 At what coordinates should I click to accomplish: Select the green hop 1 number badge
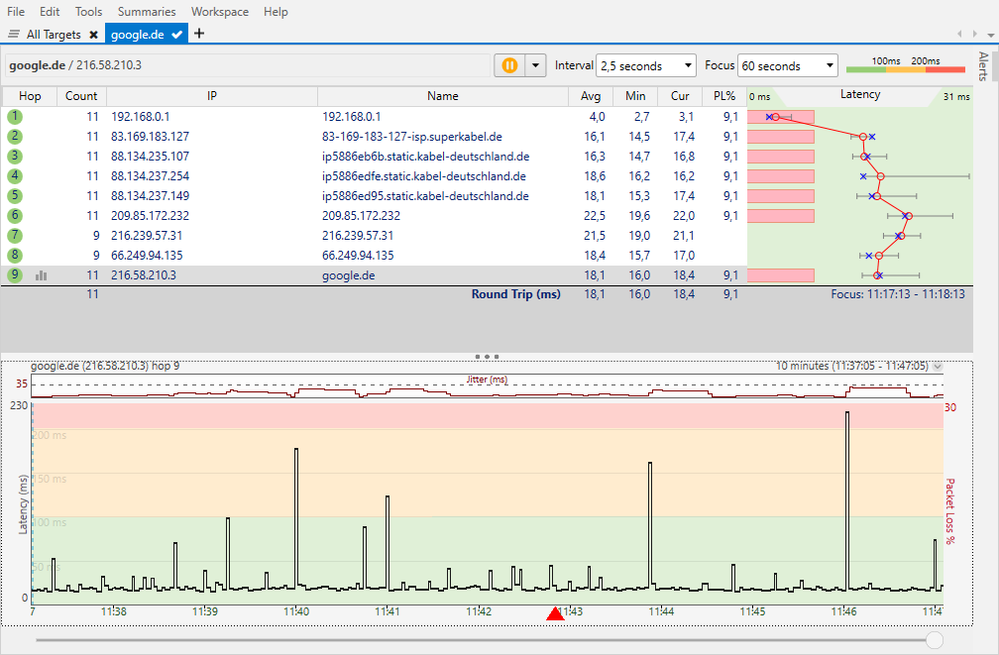tap(14, 116)
